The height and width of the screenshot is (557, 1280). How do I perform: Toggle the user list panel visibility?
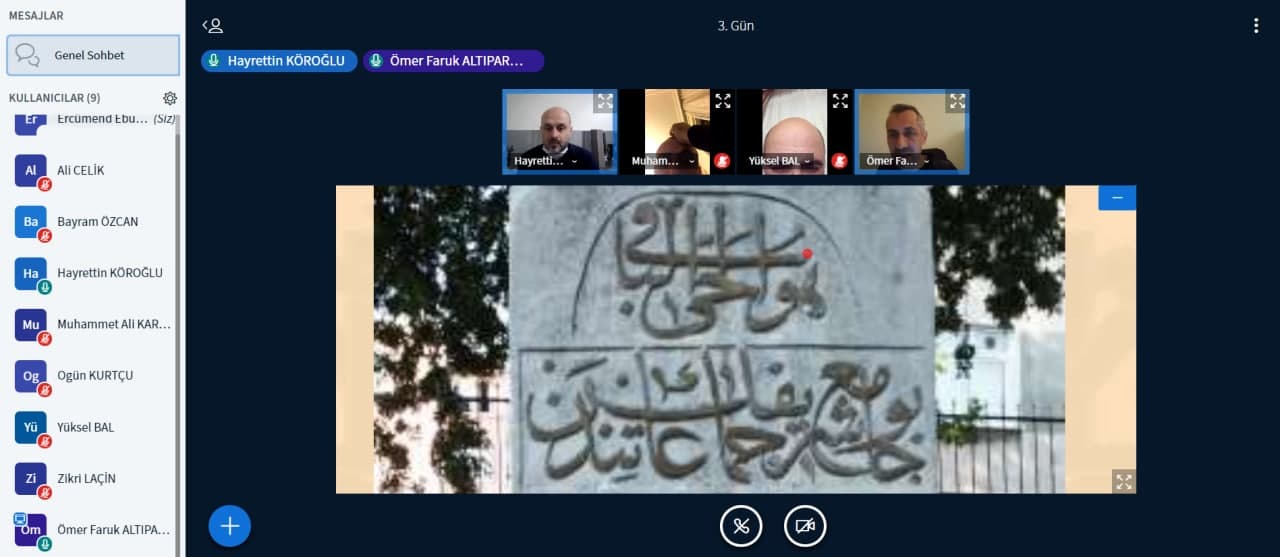pyautogui.click(x=212, y=26)
